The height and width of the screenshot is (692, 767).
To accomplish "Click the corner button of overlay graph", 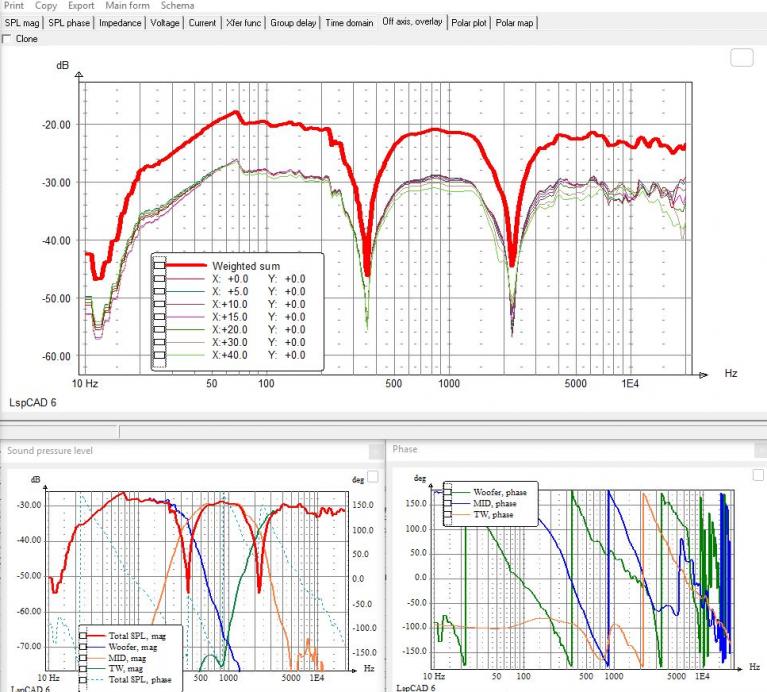I will (742, 58).
